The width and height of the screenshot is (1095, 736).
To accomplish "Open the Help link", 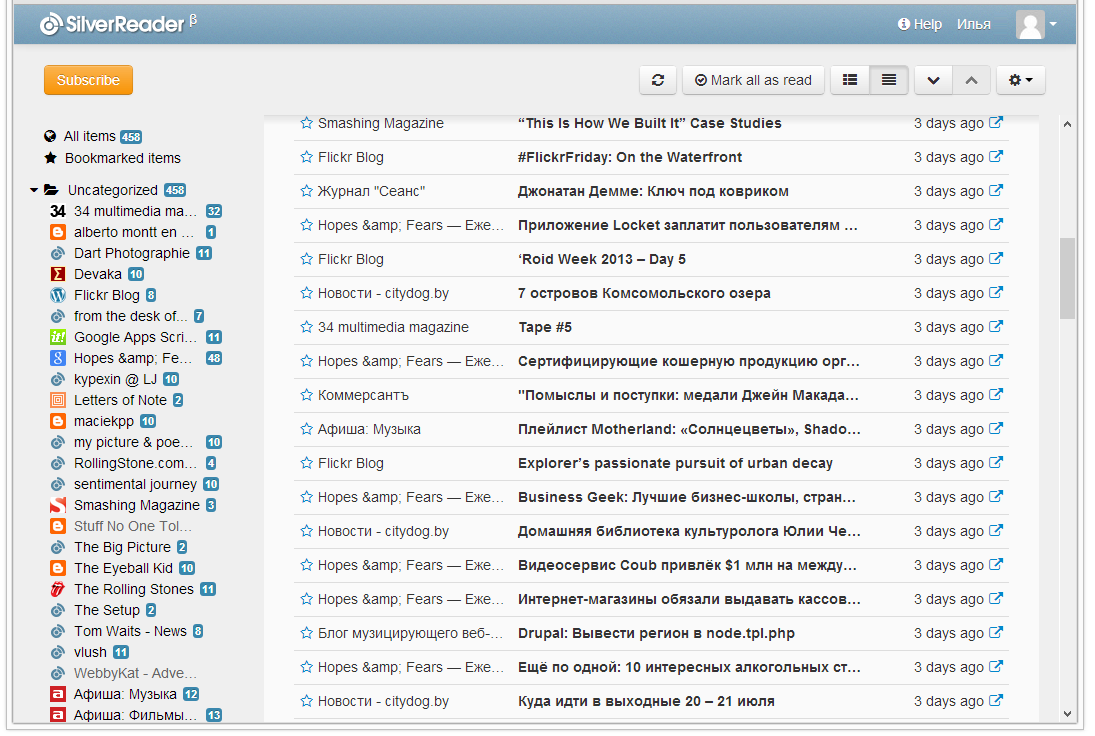I will tap(920, 24).
